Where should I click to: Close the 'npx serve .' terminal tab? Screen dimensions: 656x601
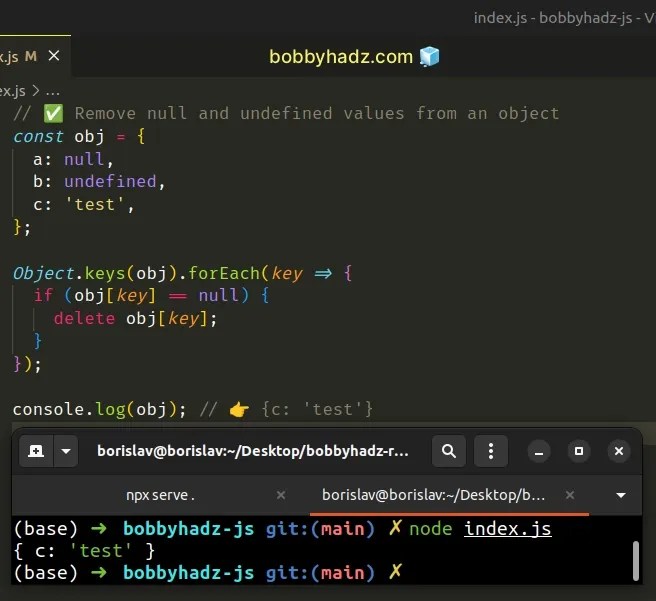coord(281,495)
